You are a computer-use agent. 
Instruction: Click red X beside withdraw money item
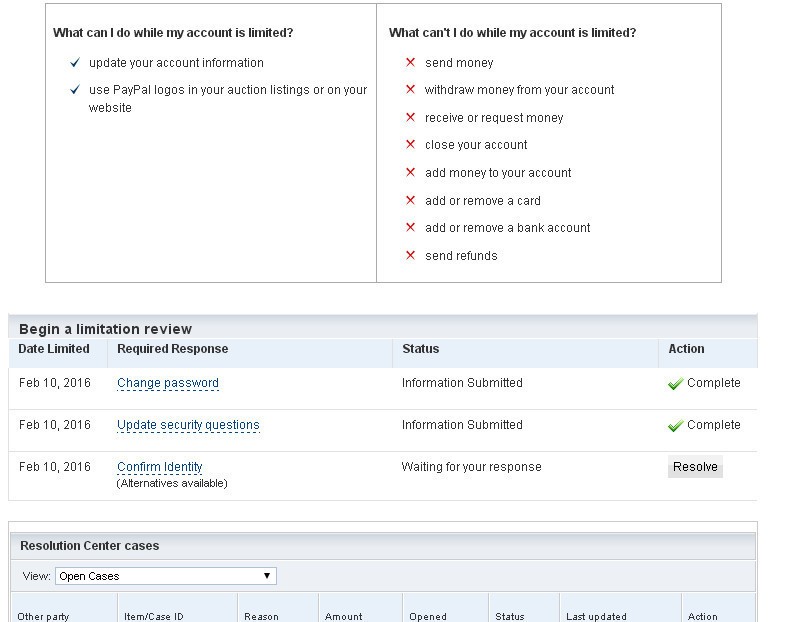(x=410, y=90)
